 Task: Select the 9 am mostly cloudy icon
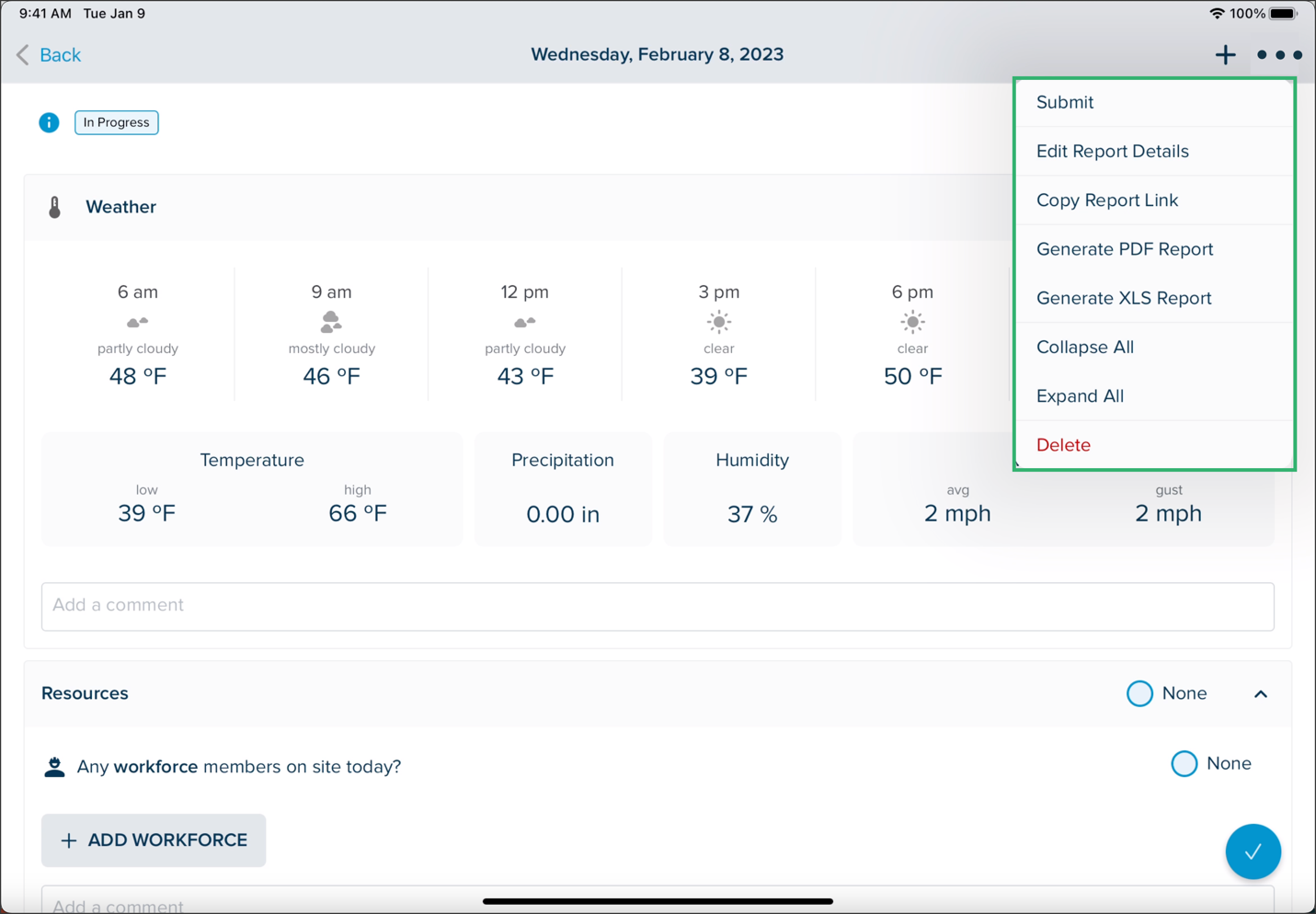click(331, 321)
